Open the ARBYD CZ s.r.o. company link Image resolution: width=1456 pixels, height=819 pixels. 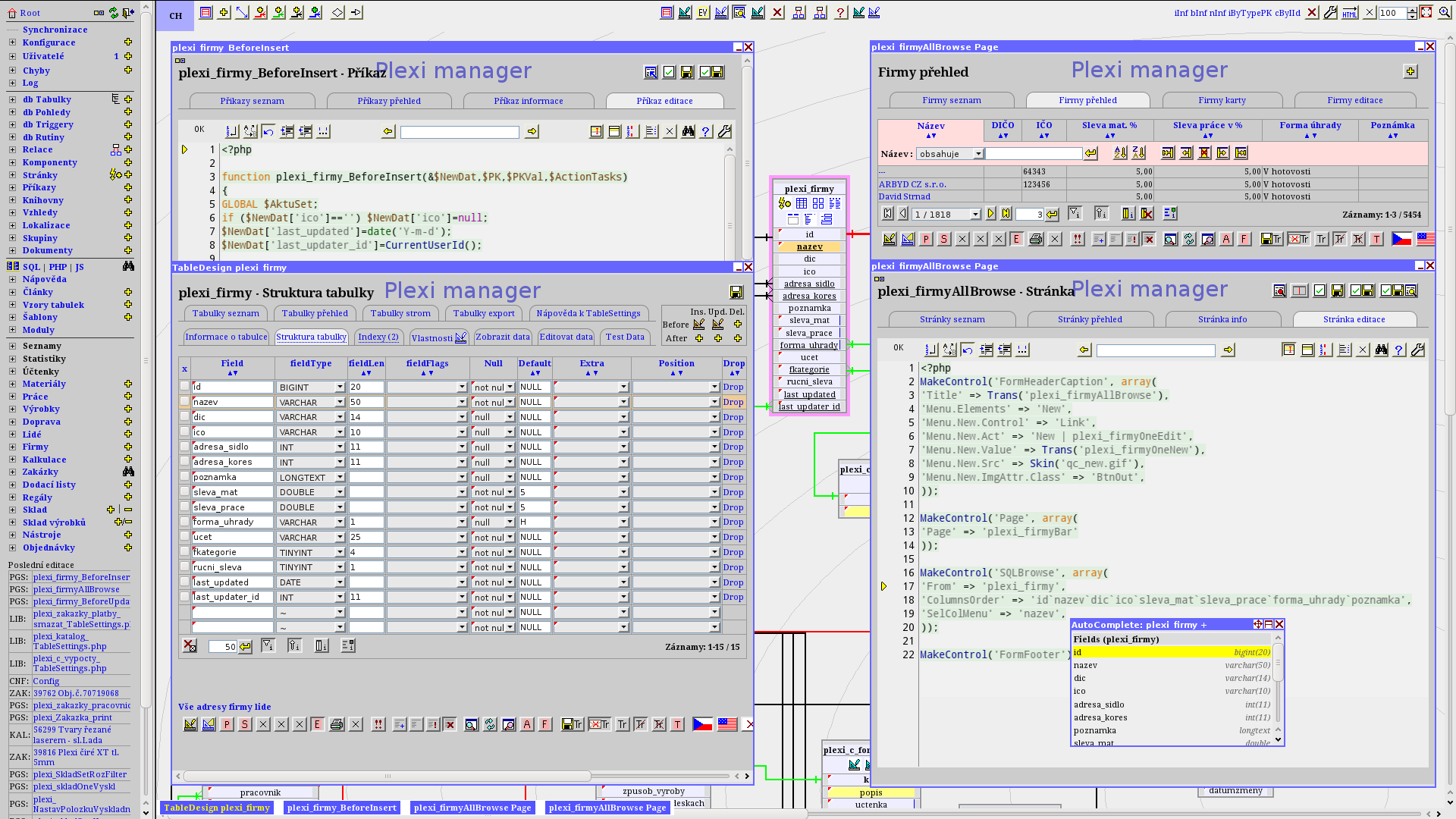click(x=912, y=184)
